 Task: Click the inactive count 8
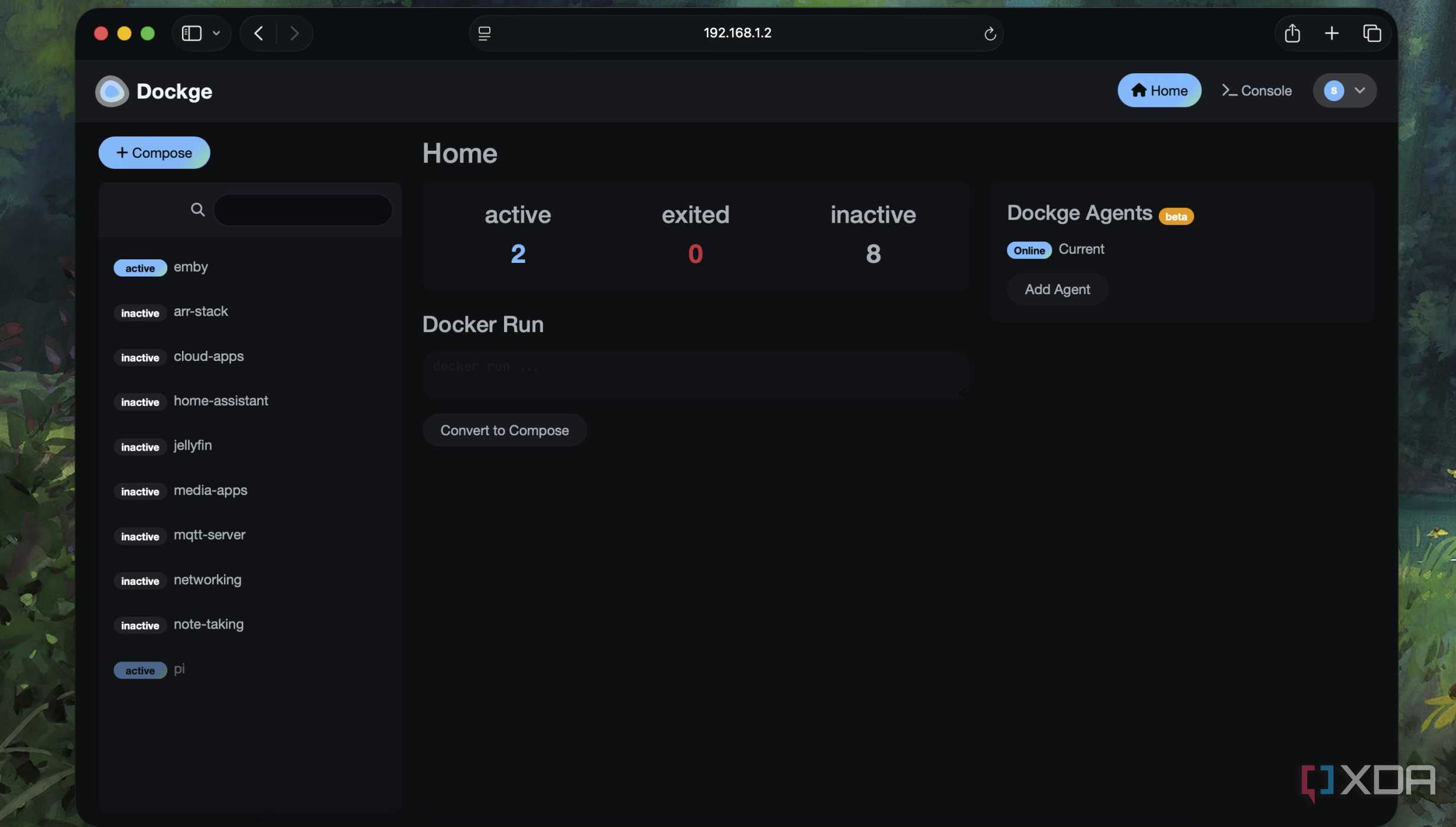873,254
